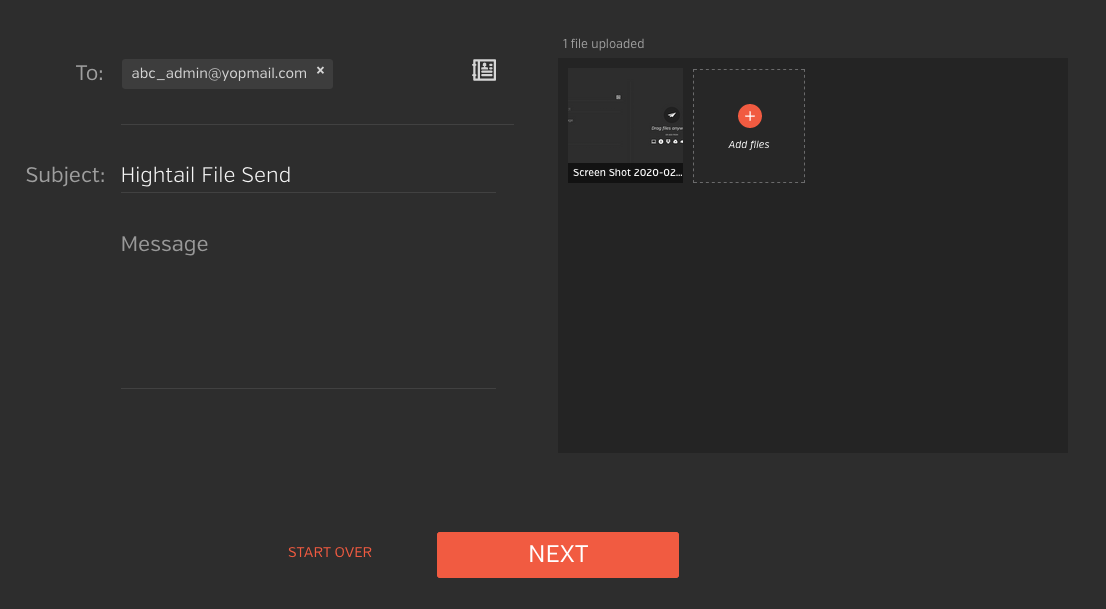Image resolution: width=1106 pixels, height=609 pixels.
Task: Click the NEXT button
Action: point(558,555)
